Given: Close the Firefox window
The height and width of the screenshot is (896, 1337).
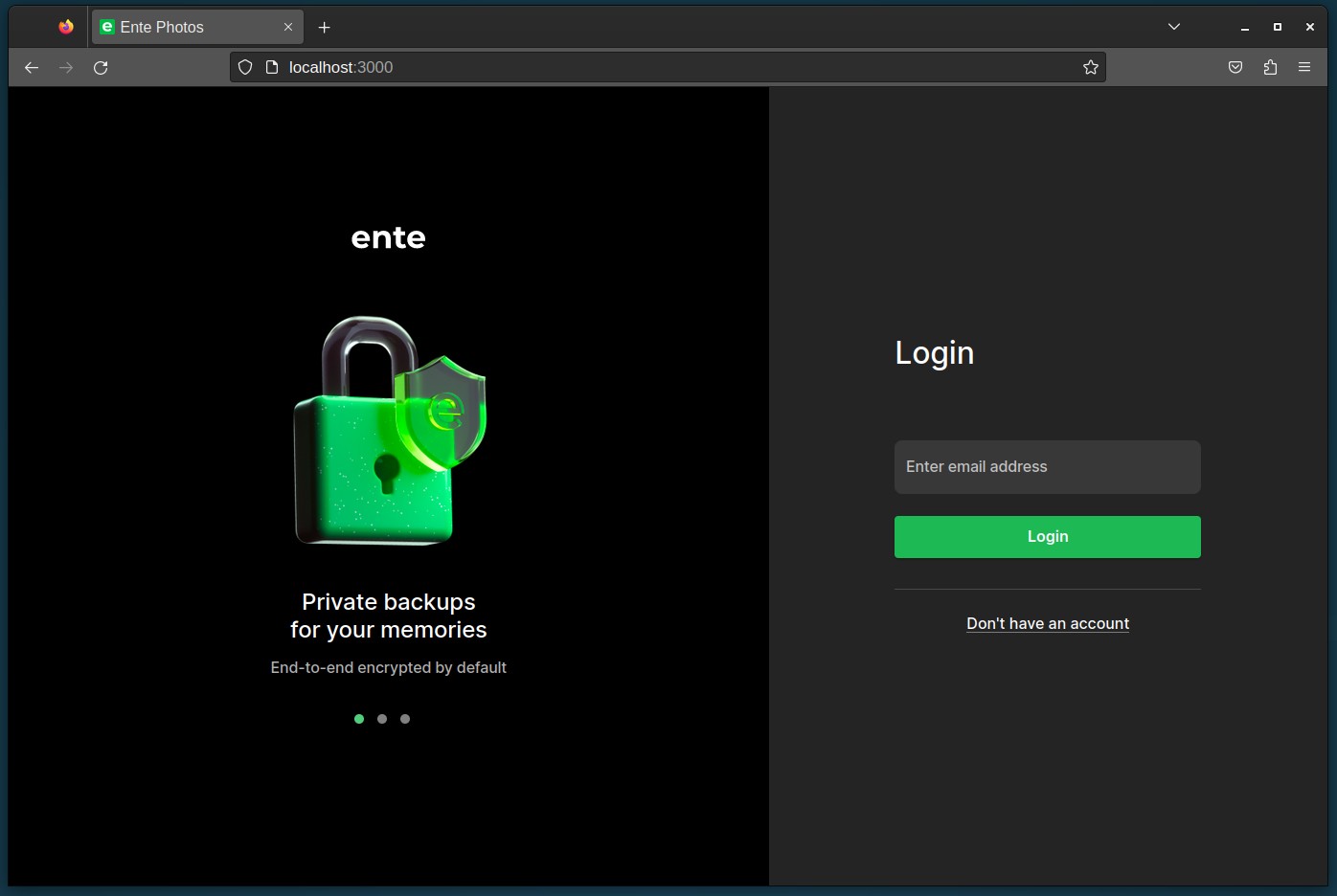Looking at the screenshot, I should point(1310,27).
